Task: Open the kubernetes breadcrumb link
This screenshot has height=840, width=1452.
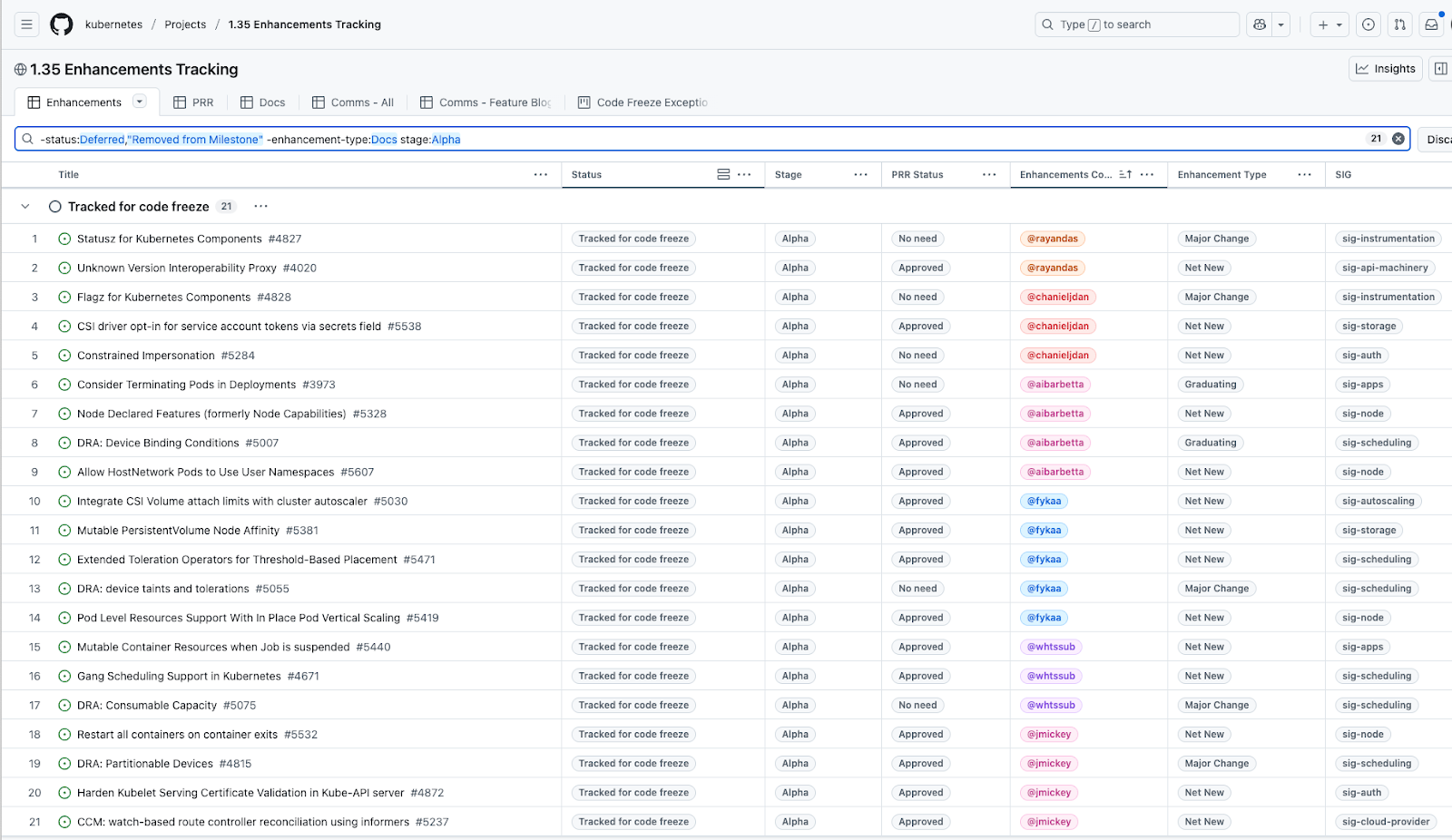Action: click(113, 24)
